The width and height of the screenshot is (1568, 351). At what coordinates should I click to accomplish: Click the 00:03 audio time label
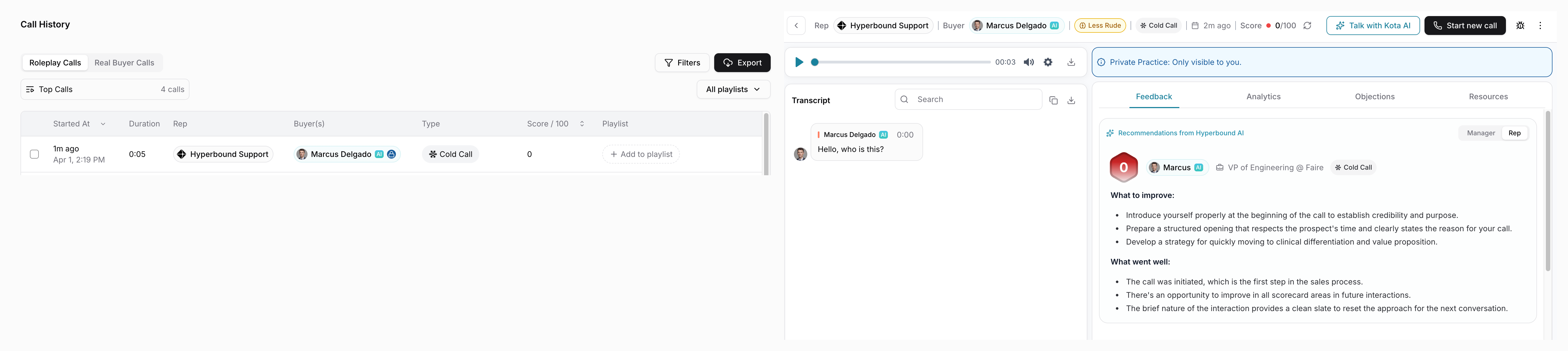[x=1005, y=62]
